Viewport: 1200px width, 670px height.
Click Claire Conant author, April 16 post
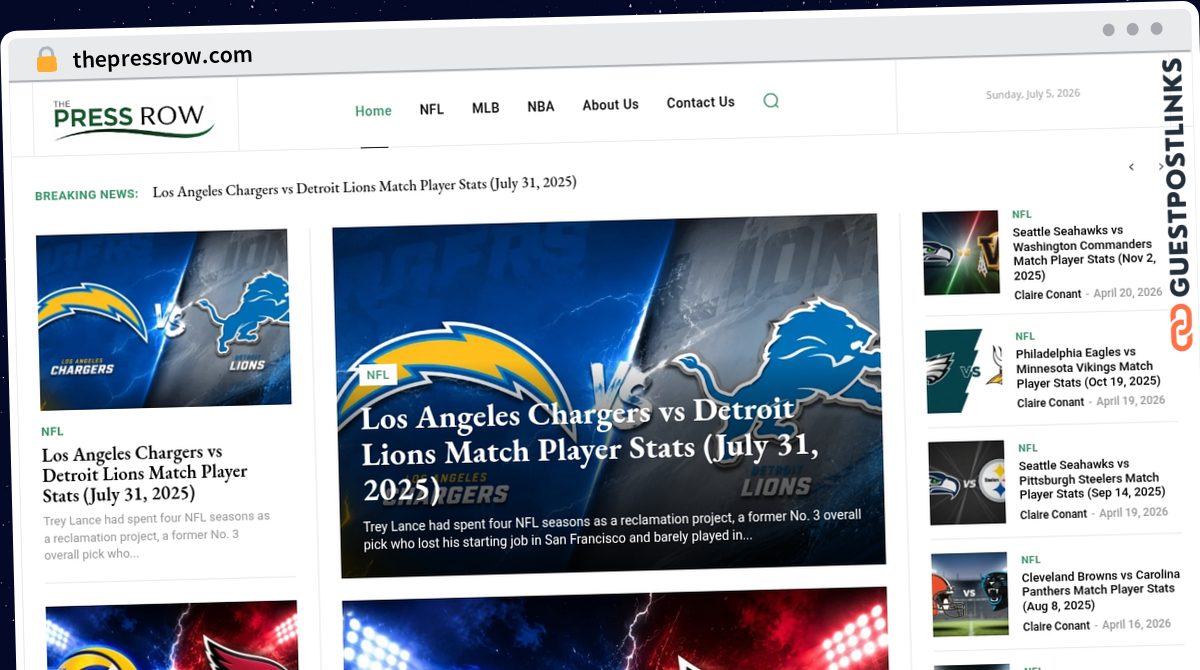point(1057,626)
